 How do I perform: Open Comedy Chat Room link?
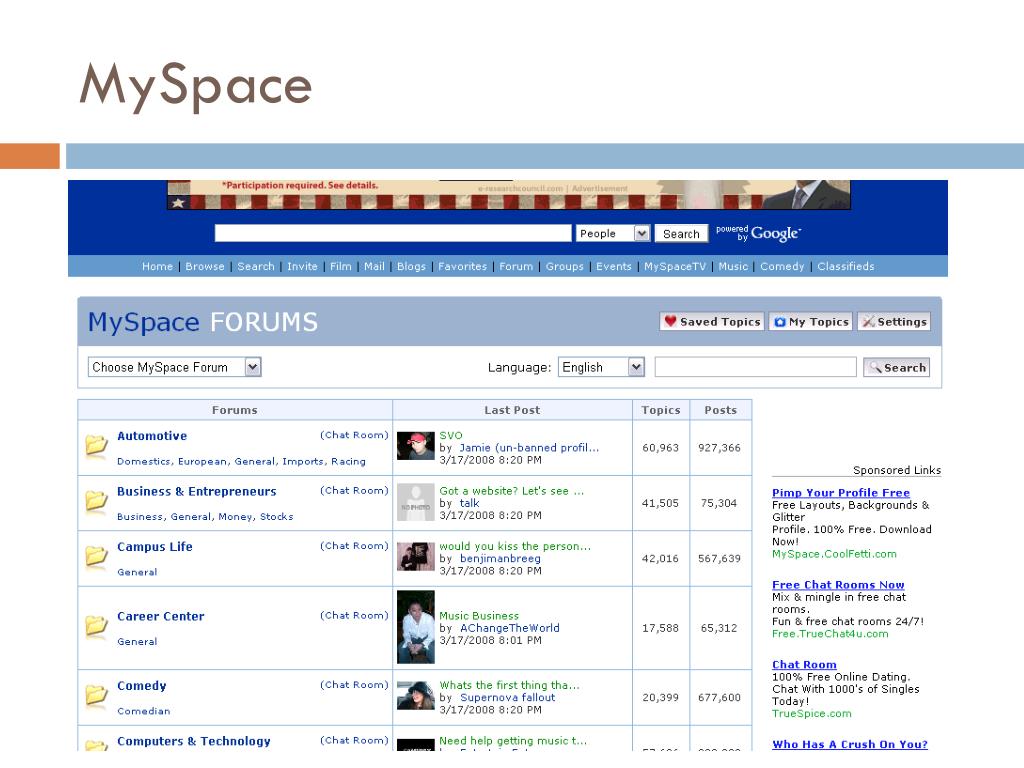click(354, 684)
